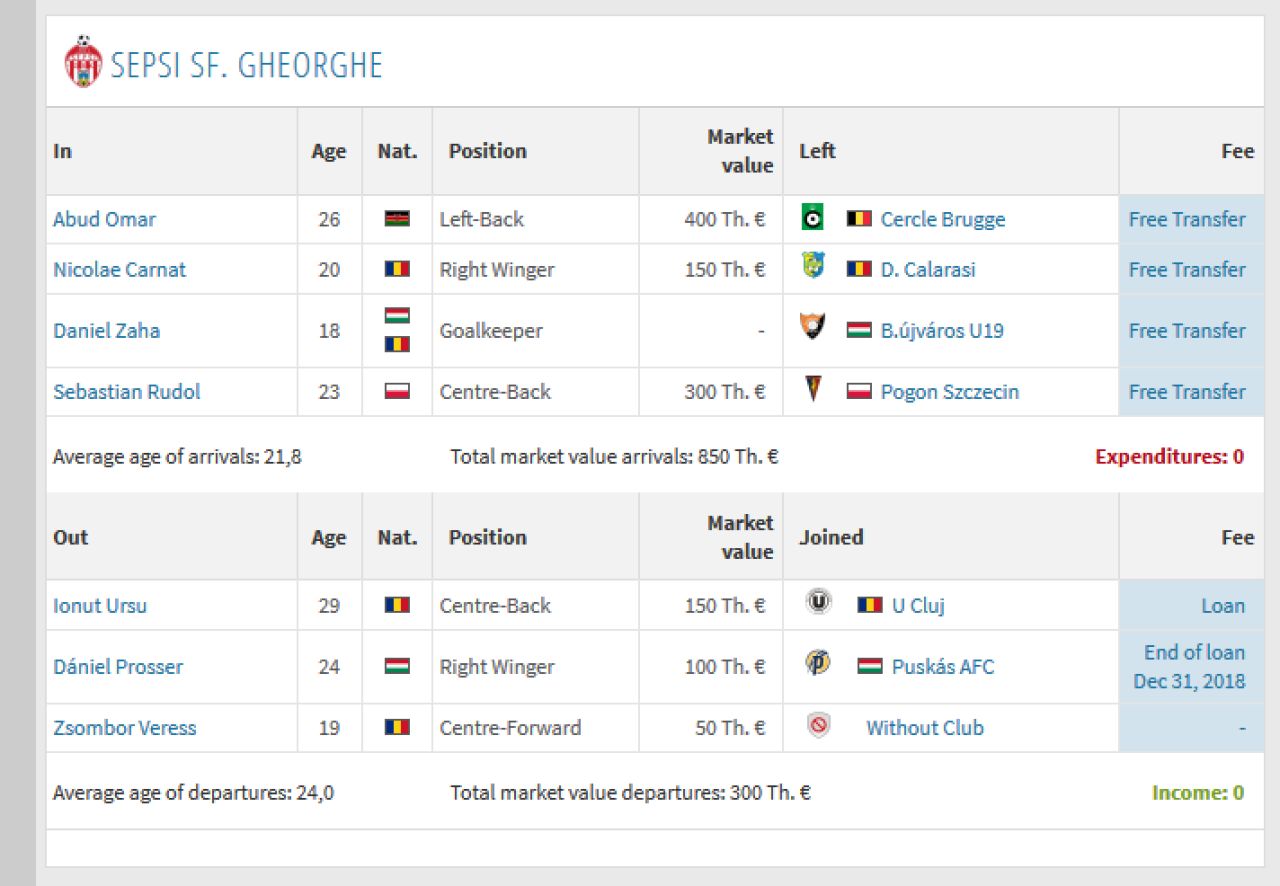Open Nicolae Carnat's player profile
The image size is (1280, 886).
[119, 269]
